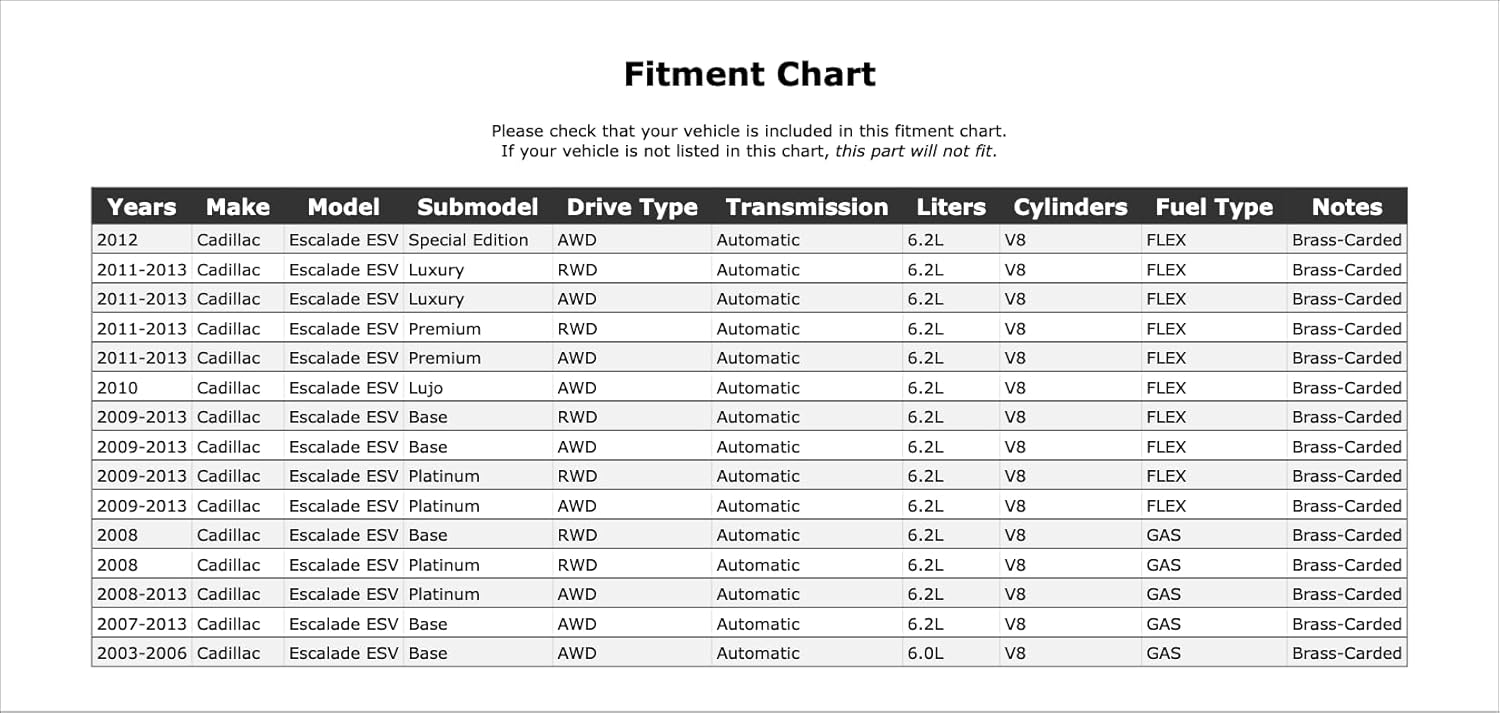The image size is (1500, 713).
Task: Click the Liters column header
Action: [x=951, y=207]
